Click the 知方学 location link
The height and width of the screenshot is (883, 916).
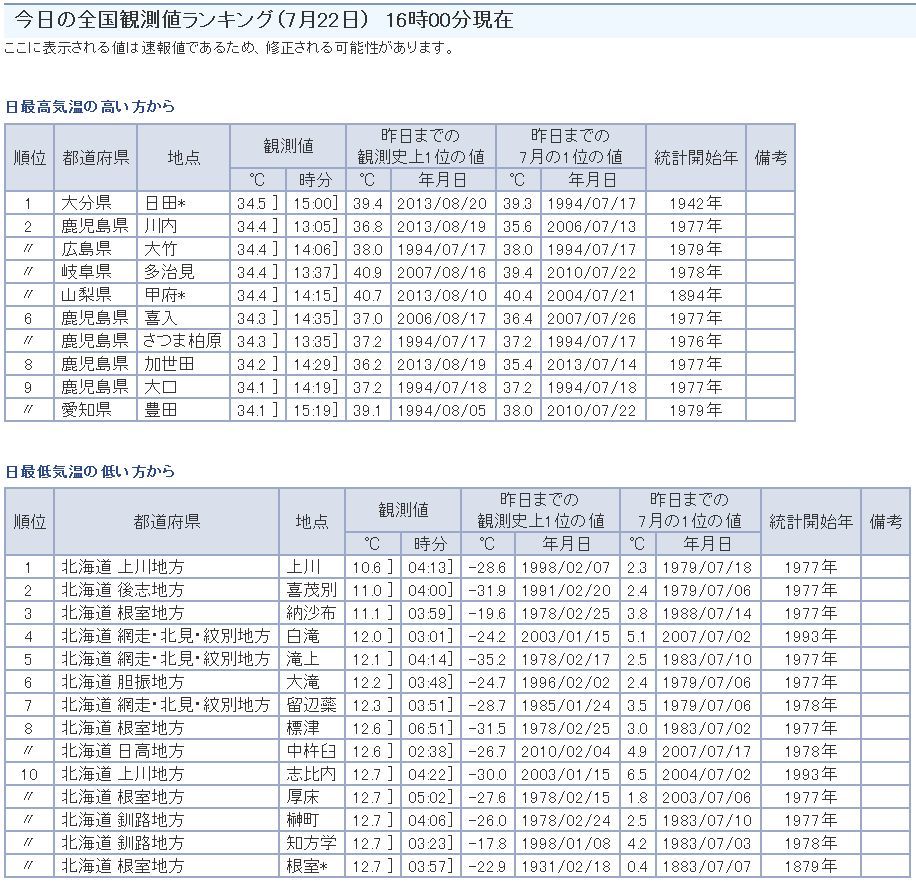[311, 843]
